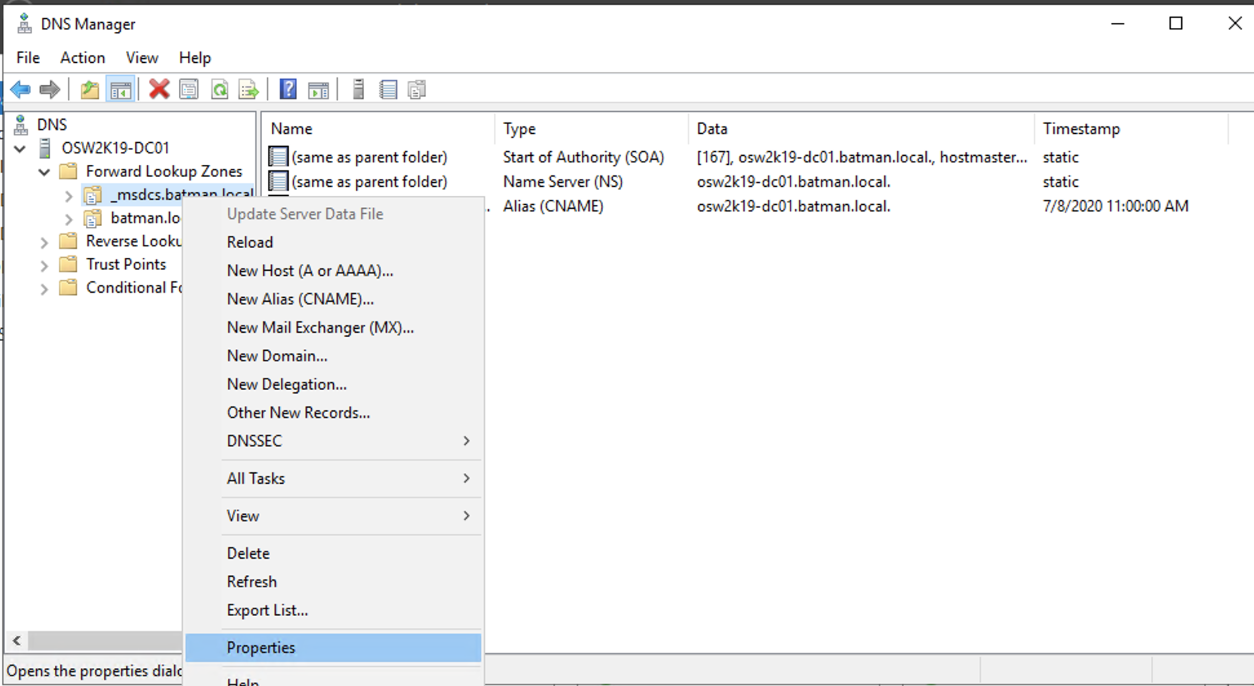Expand the Trust Points node
1254x686 pixels.
point(43,264)
